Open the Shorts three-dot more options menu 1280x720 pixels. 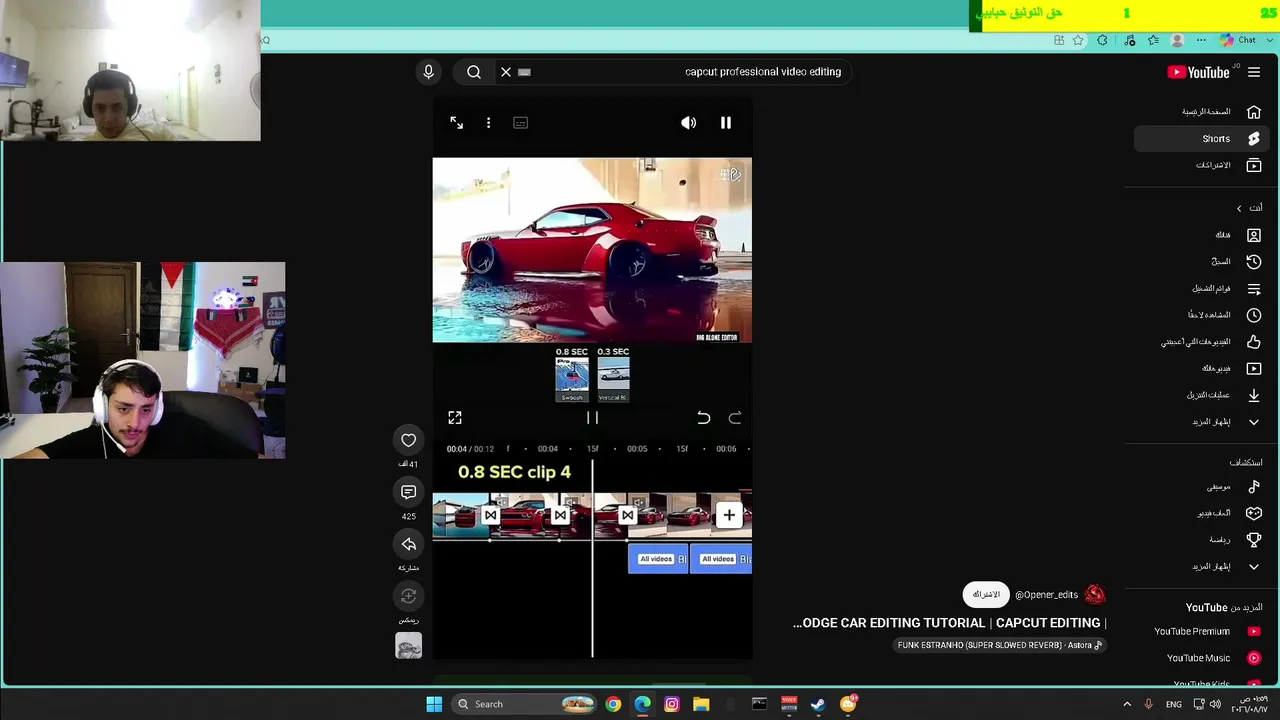coord(488,123)
